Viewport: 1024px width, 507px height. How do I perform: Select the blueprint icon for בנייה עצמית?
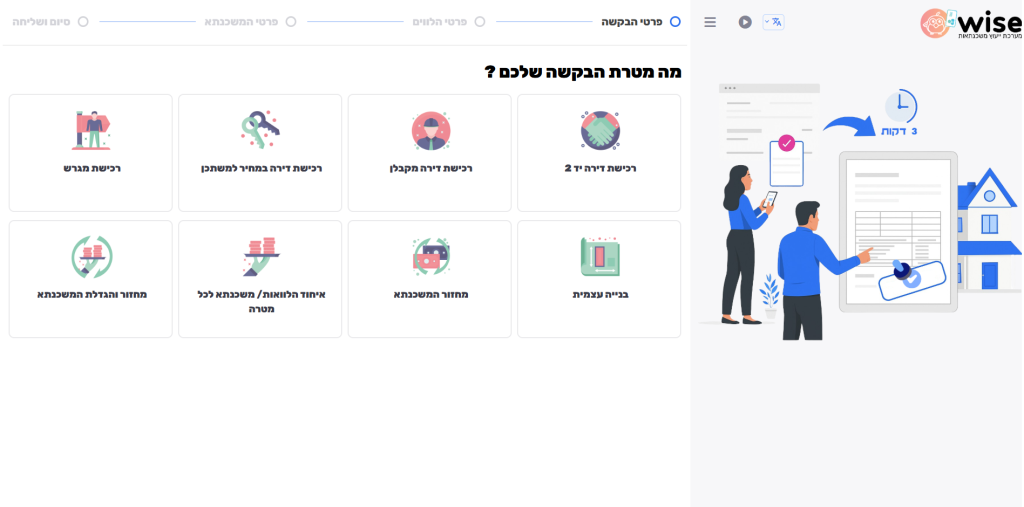tap(600, 257)
